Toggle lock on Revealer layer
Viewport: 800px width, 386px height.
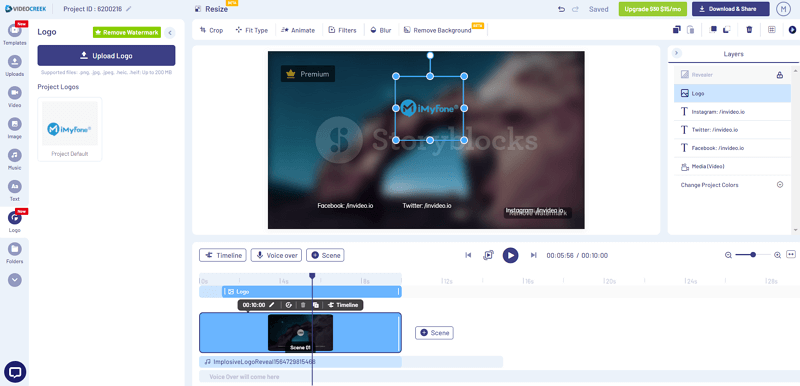[780, 75]
